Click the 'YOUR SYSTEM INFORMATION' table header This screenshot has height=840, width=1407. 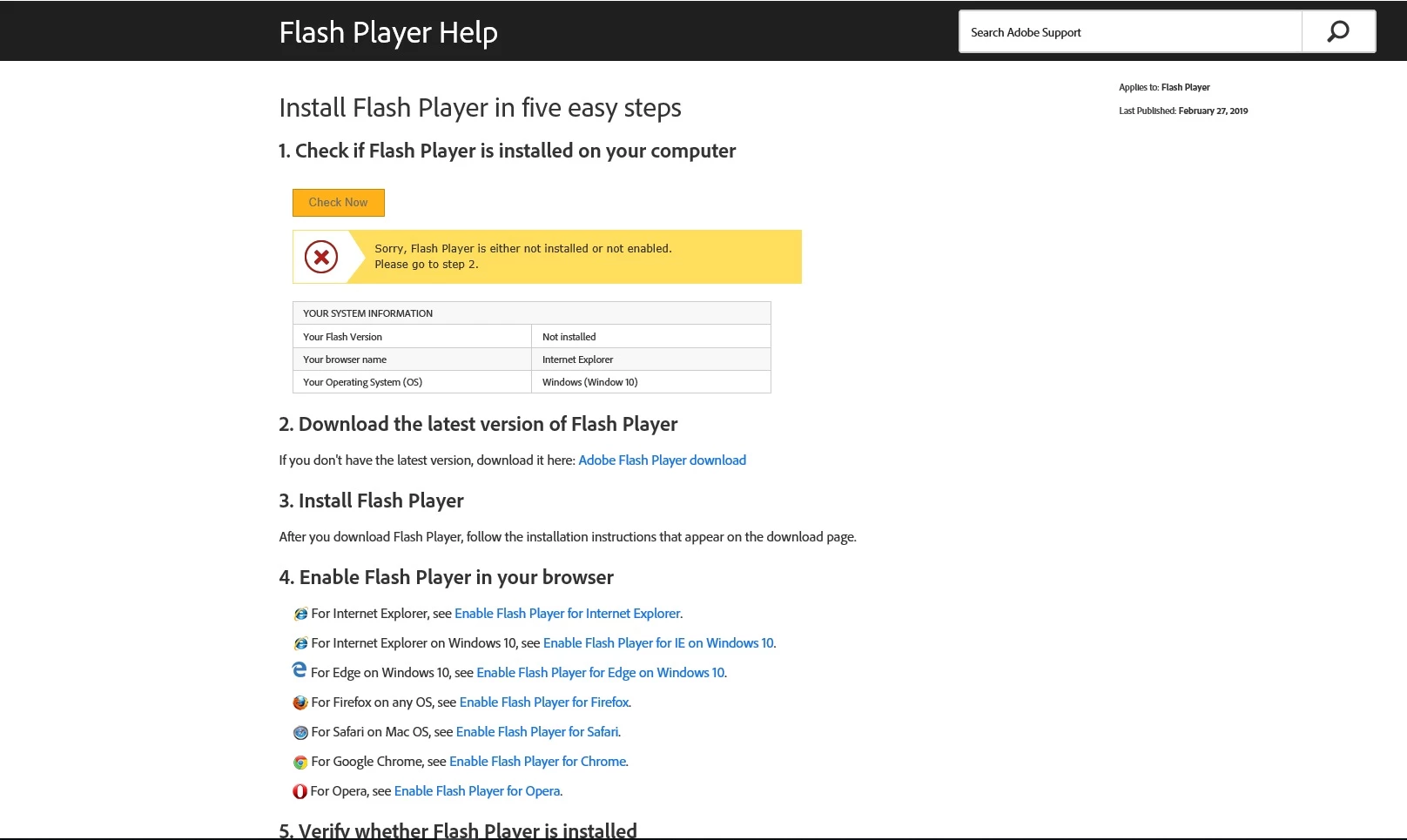(532, 313)
